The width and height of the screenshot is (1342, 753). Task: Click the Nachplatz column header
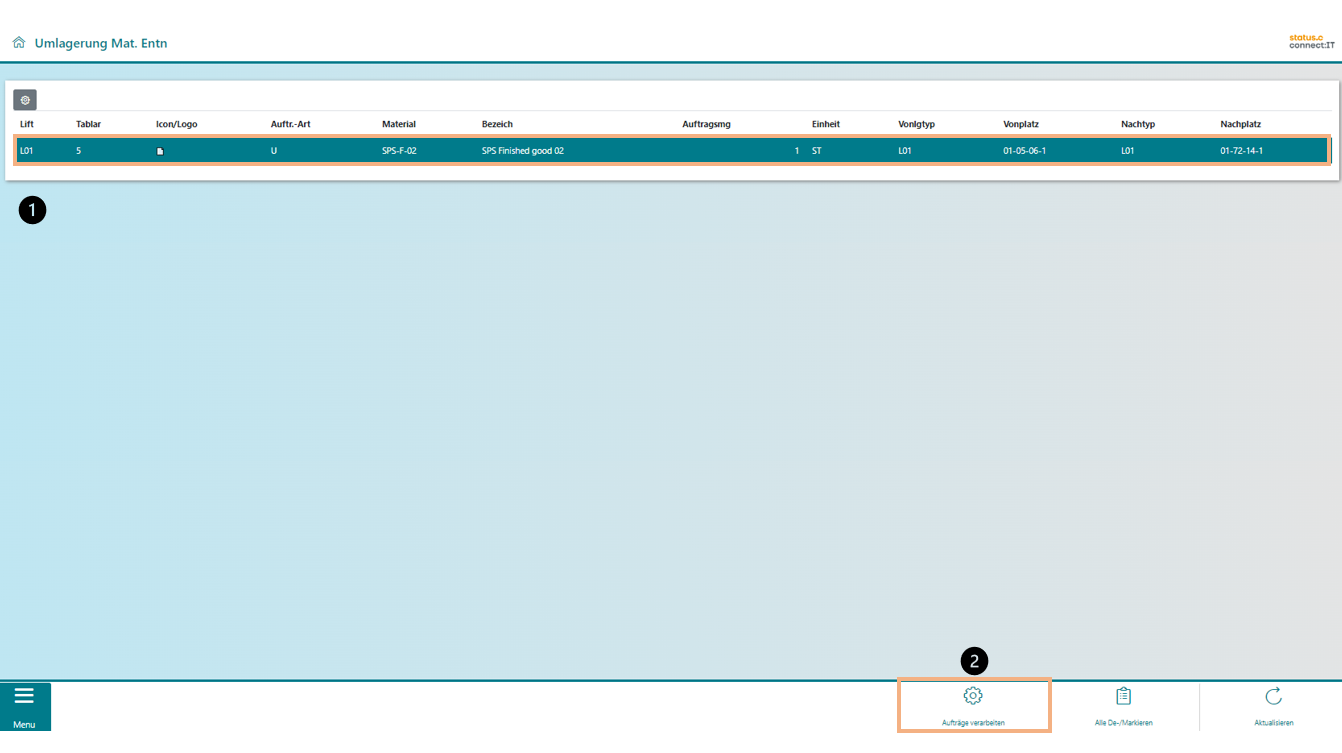point(1240,124)
